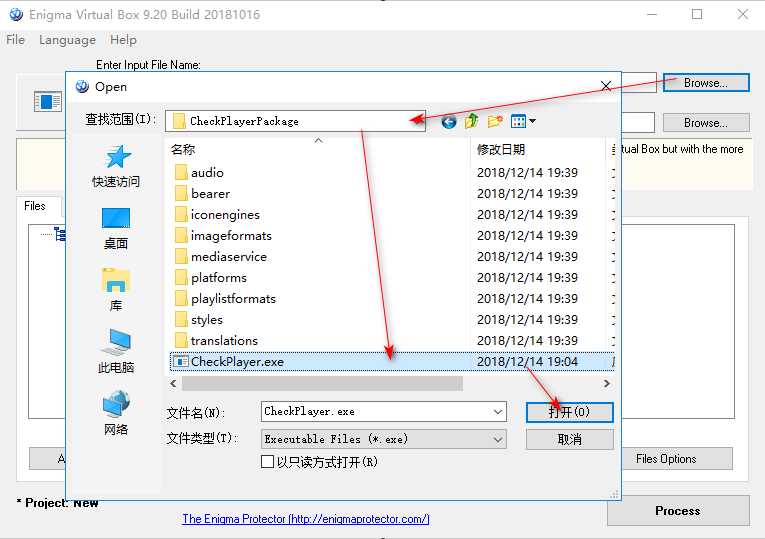The image size is (765, 539).
Task: Select the playlistformats folder
Action: click(x=225, y=299)
